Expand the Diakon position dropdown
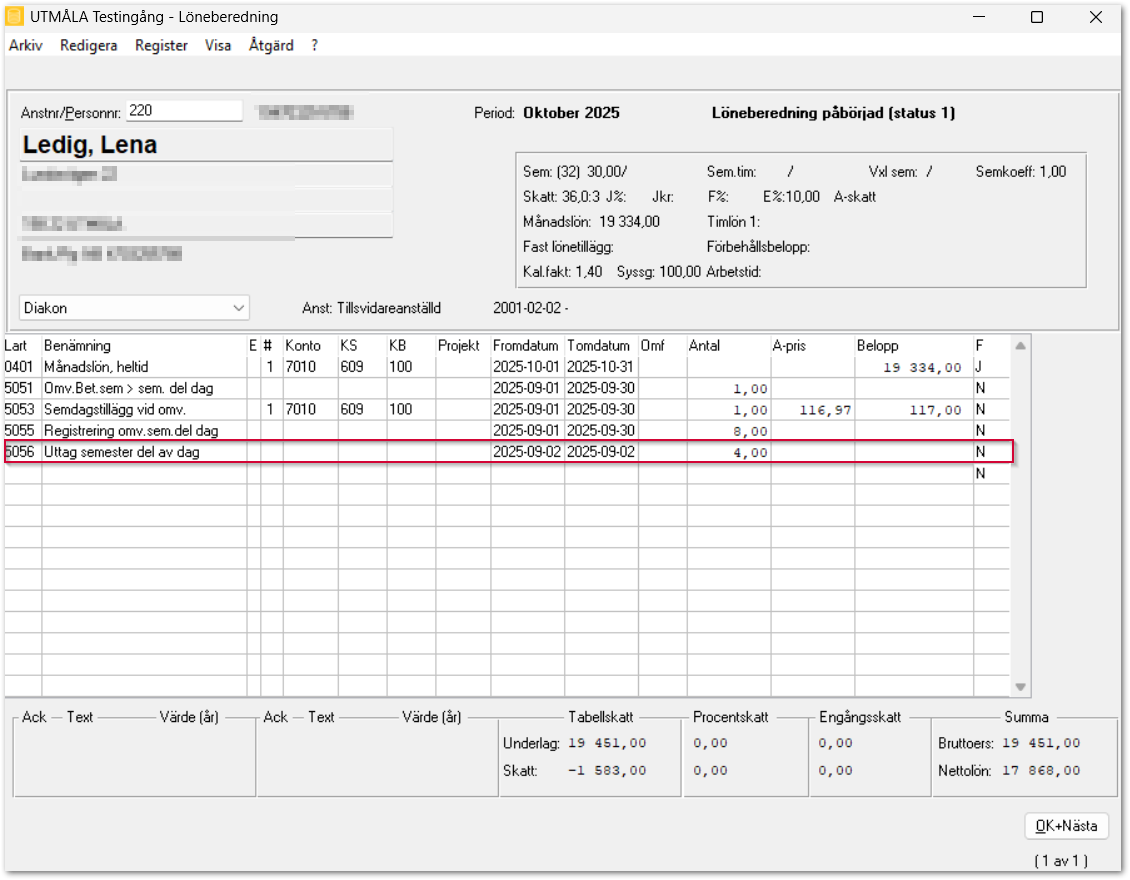 [x=237, y=308]
